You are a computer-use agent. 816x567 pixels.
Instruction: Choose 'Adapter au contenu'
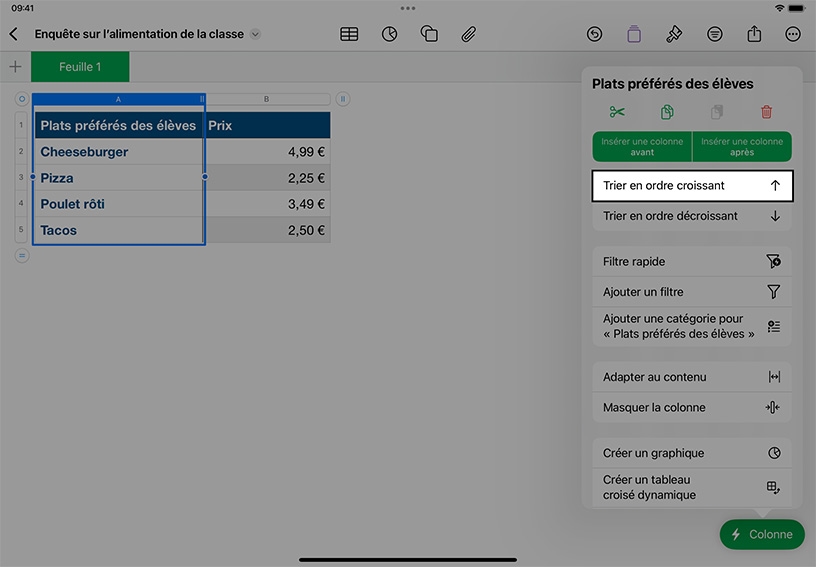(x=692, y=377)
